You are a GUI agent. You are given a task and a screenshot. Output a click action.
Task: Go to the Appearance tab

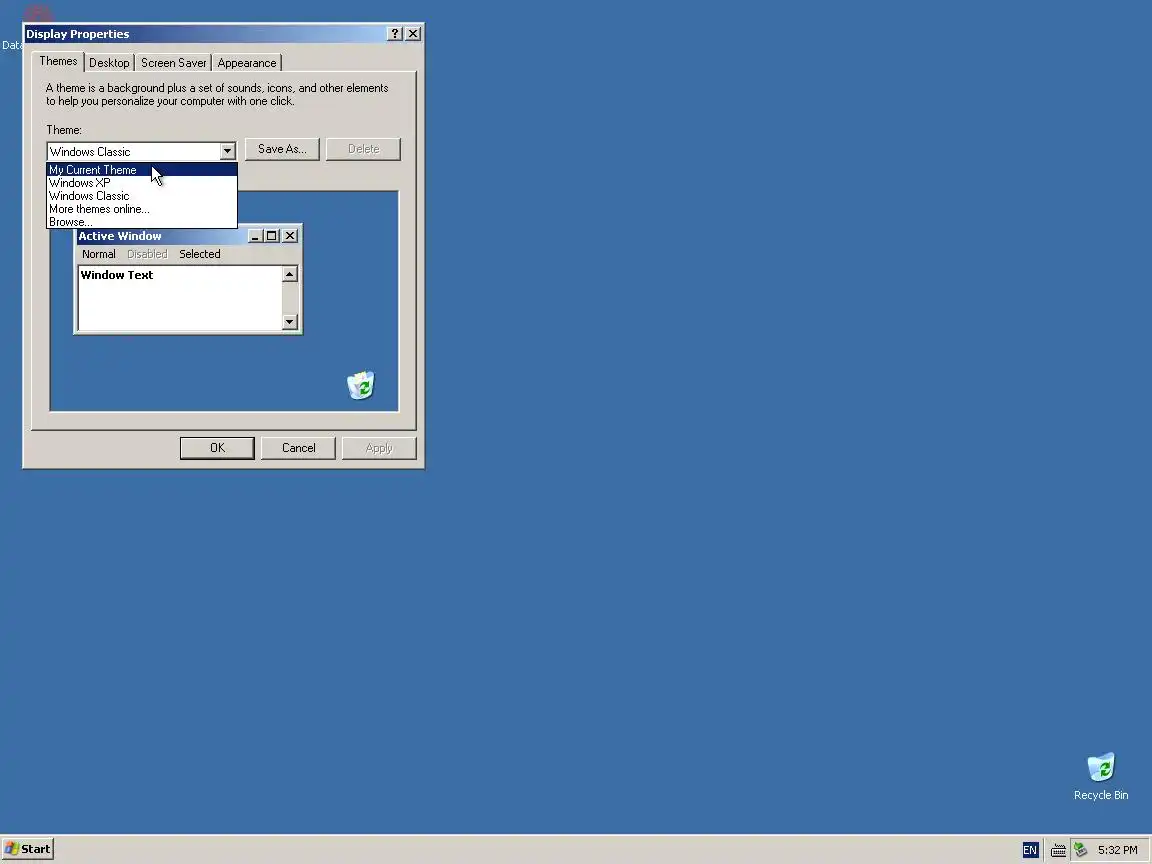[x=247, y=63]
